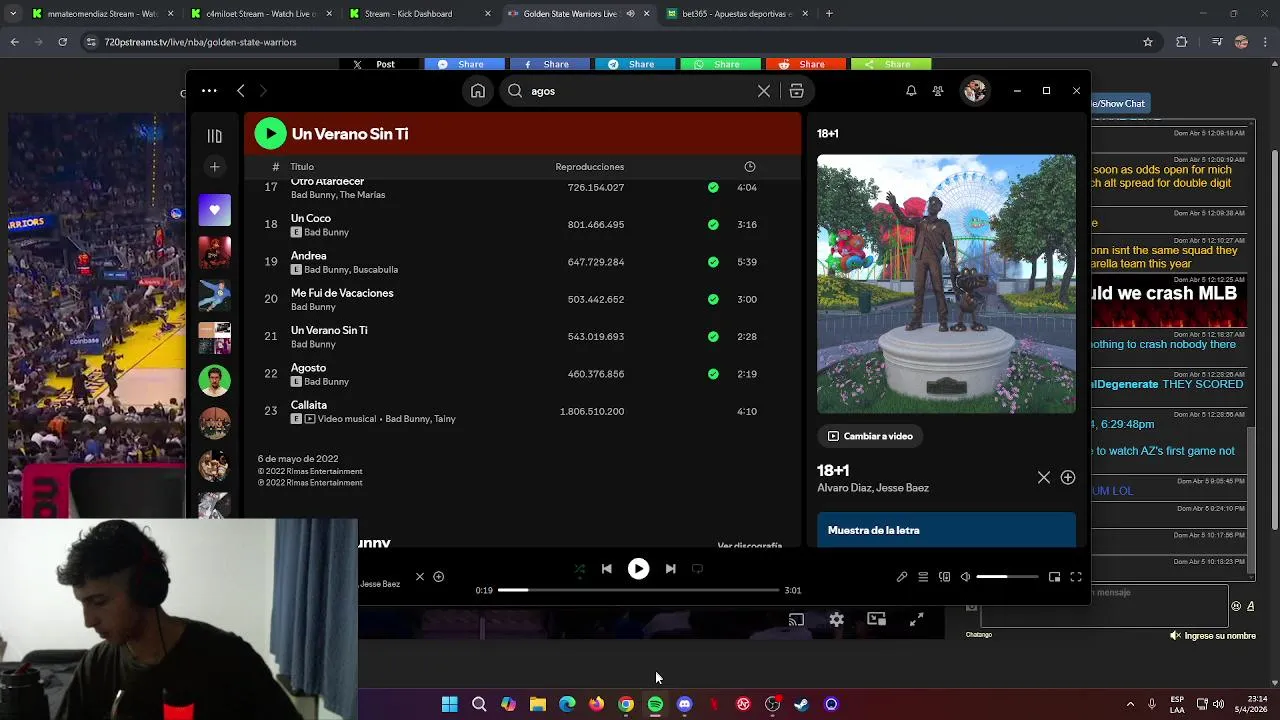Viewport: 1280px width, 720px height.
Task: Toggle saved check for Un Verano Sin Ti track
Action: [713, 337]
